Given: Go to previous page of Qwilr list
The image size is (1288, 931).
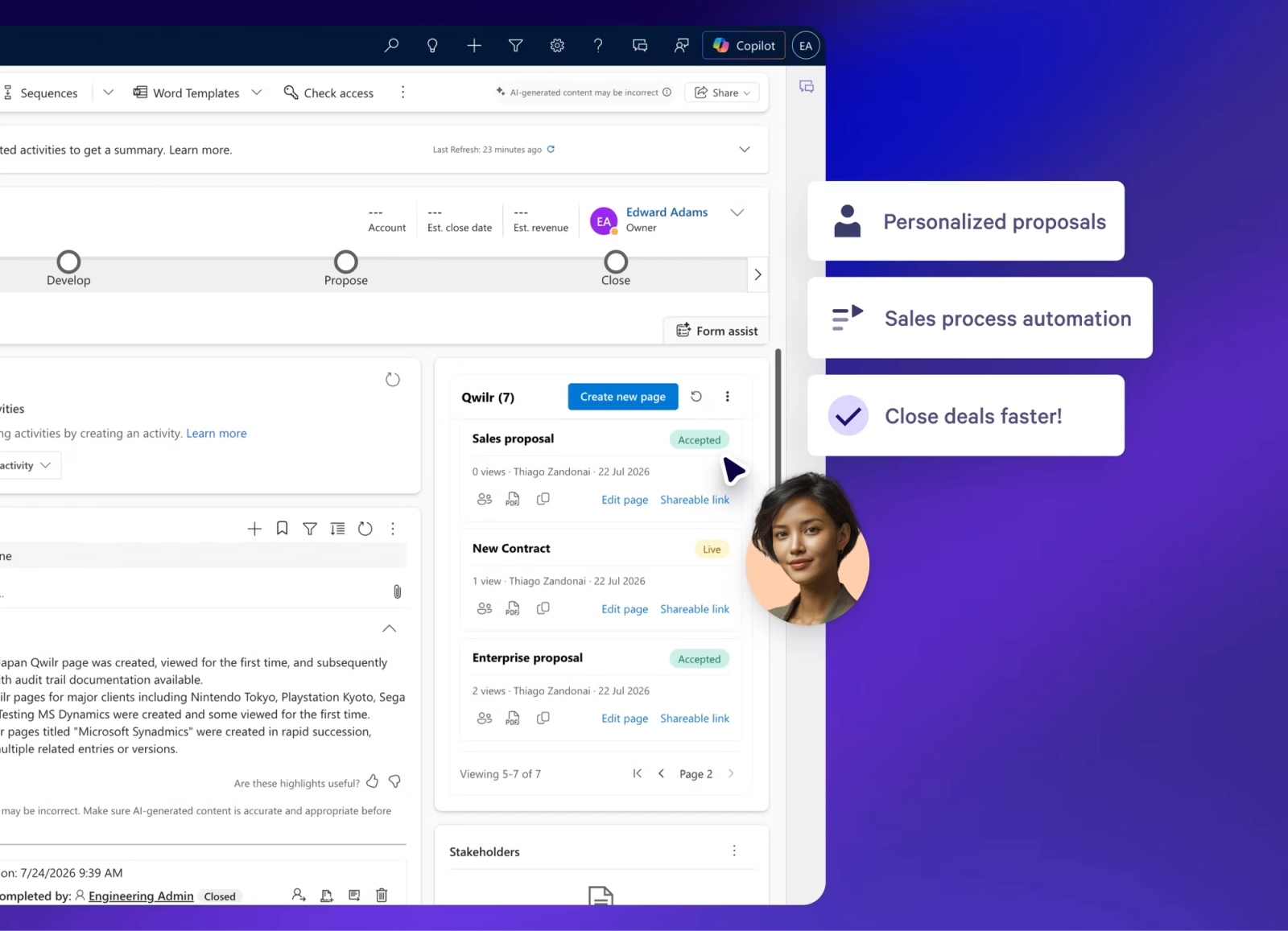Looking at the screenshot, I should (661, 773).
